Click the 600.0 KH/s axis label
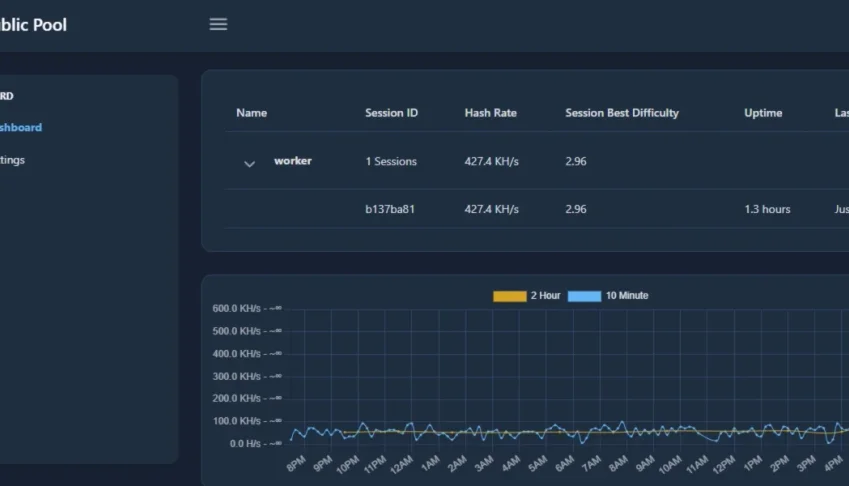Viewport: 849px width, 486px height. (x=247, y=308)
